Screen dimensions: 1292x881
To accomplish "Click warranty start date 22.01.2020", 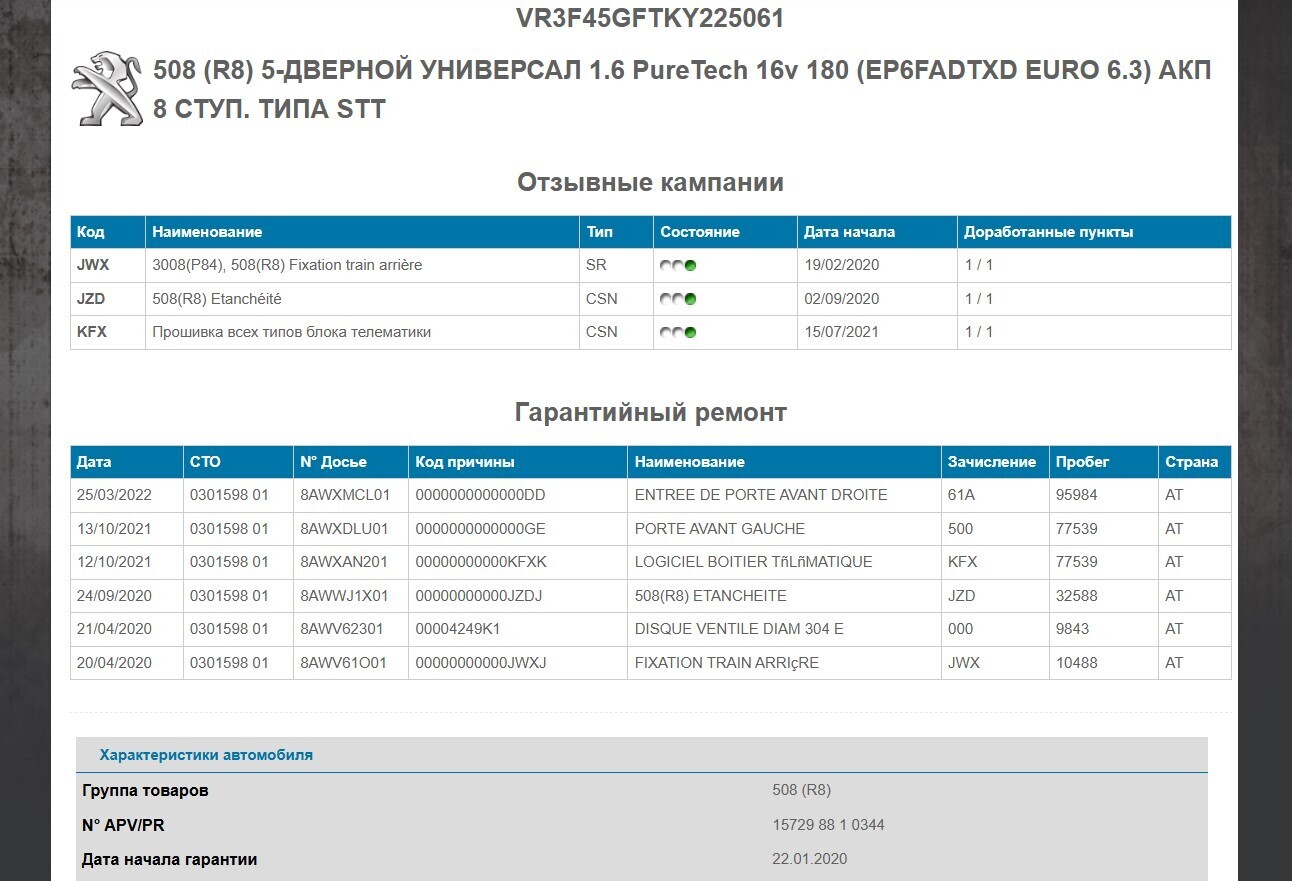I will [x=810, y=859].
